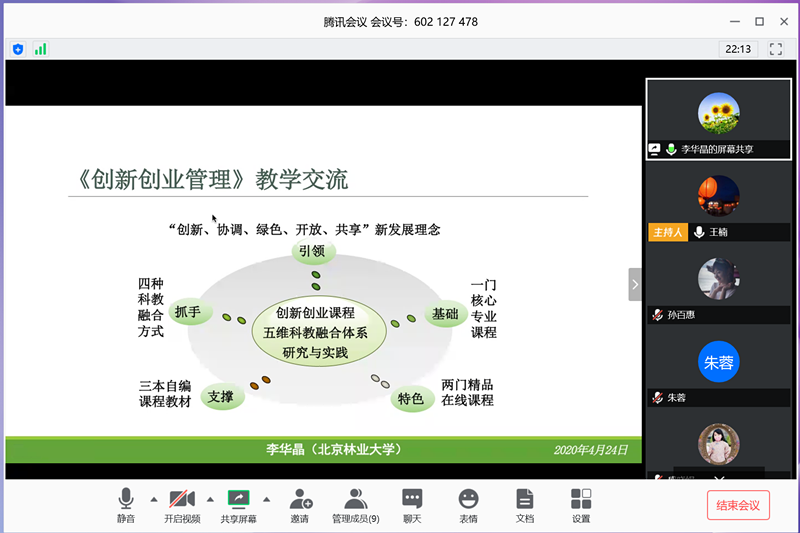800x533 pixels.
Task: Click the red 结束会议 button
Action: (738, 505)
